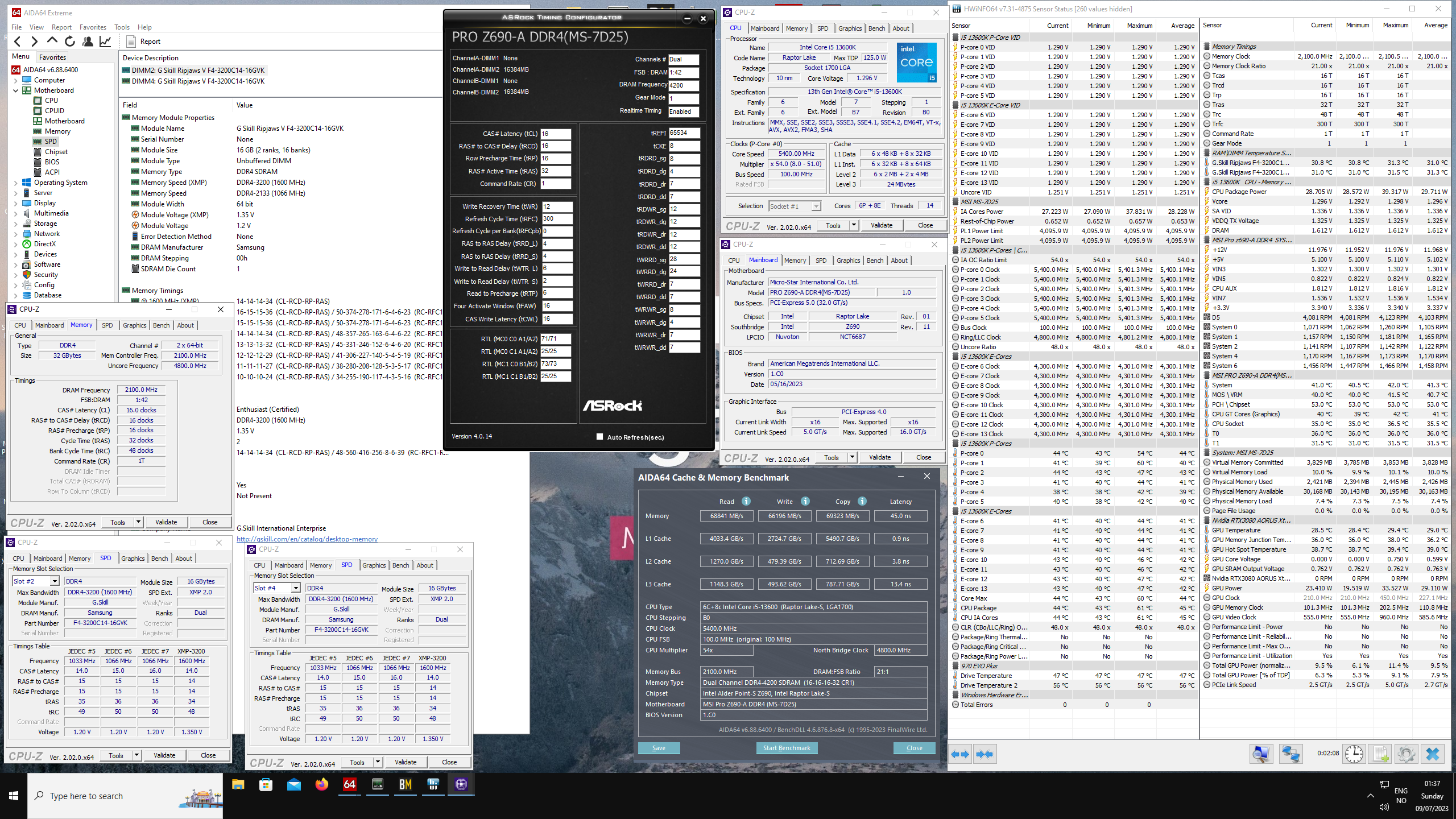Open Tools dropdown arrow in CPU-Z CPU window

pyautogui.click(x=853, y=225)
